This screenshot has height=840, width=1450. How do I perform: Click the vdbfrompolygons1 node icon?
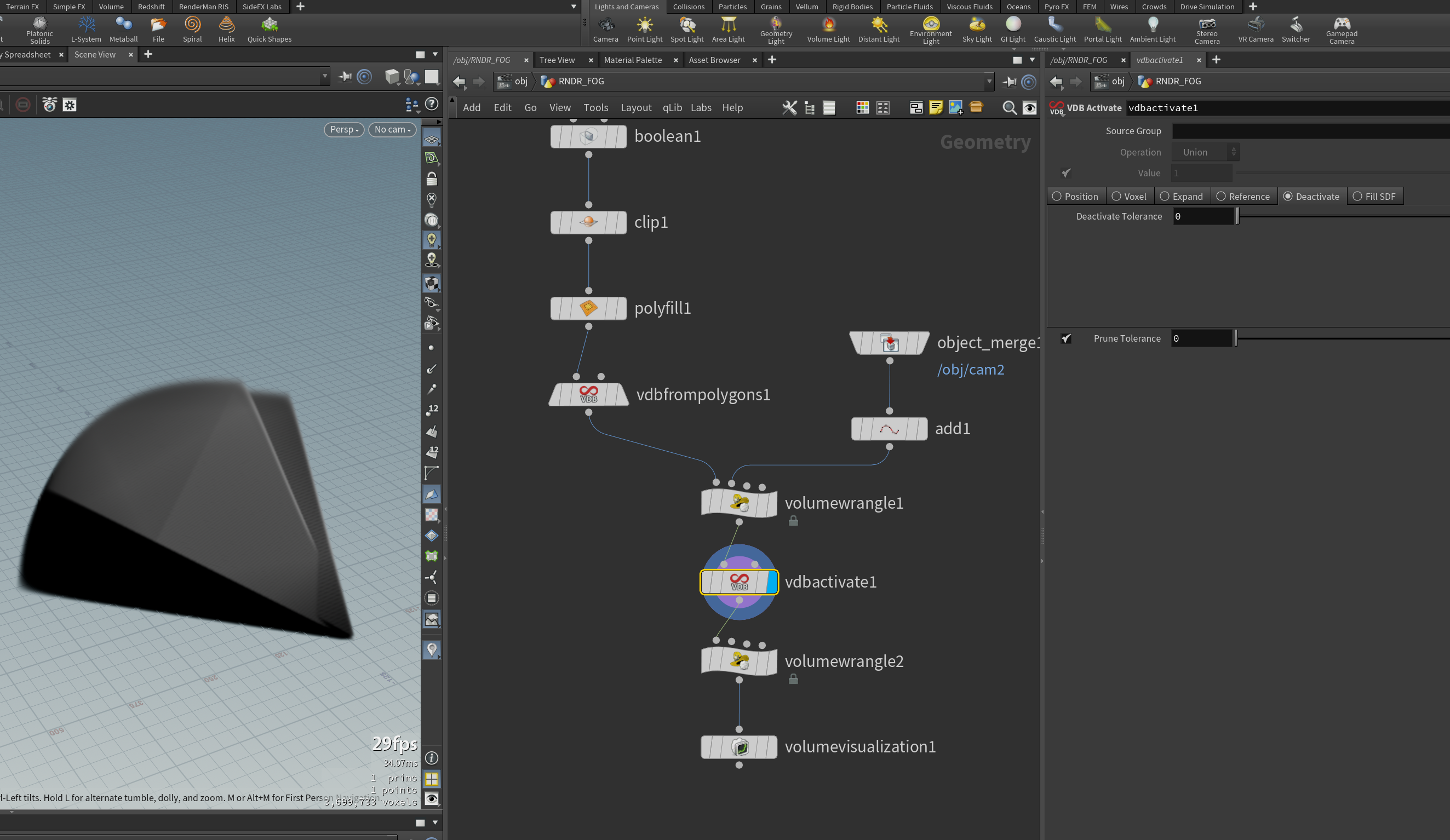point(588,394)
